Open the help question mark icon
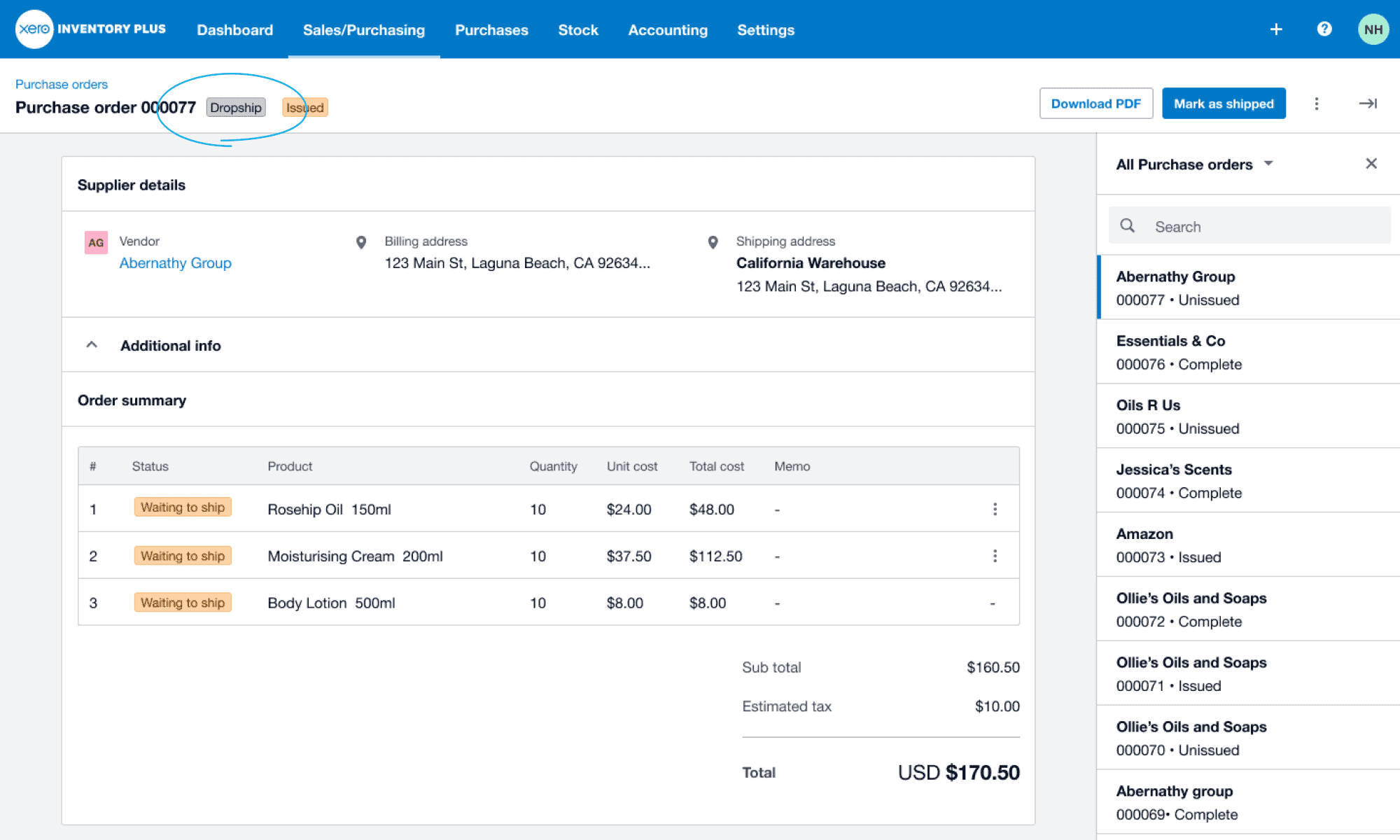The height and width of the screenshot is (840, 1400). click(x=1324, y=29)
